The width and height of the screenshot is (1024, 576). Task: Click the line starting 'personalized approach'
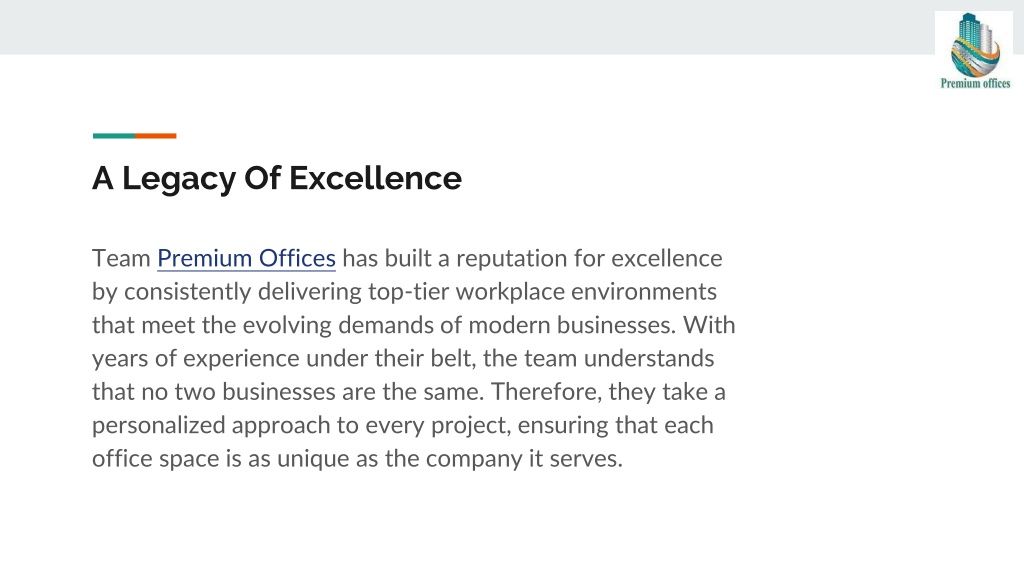pyautogui.click(x=402, y=425)
